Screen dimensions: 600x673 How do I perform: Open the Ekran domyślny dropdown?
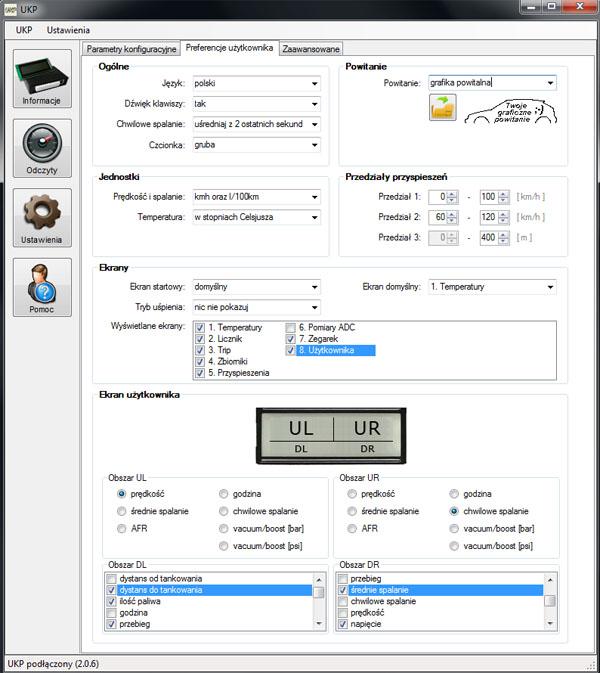coord(492,287)
